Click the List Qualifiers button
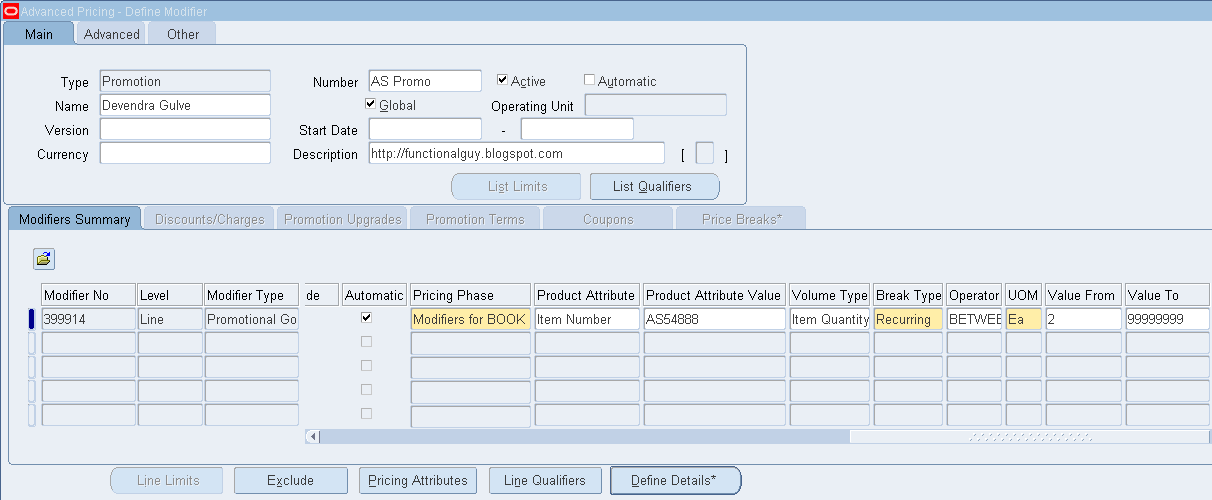 (x=654, y=187)
